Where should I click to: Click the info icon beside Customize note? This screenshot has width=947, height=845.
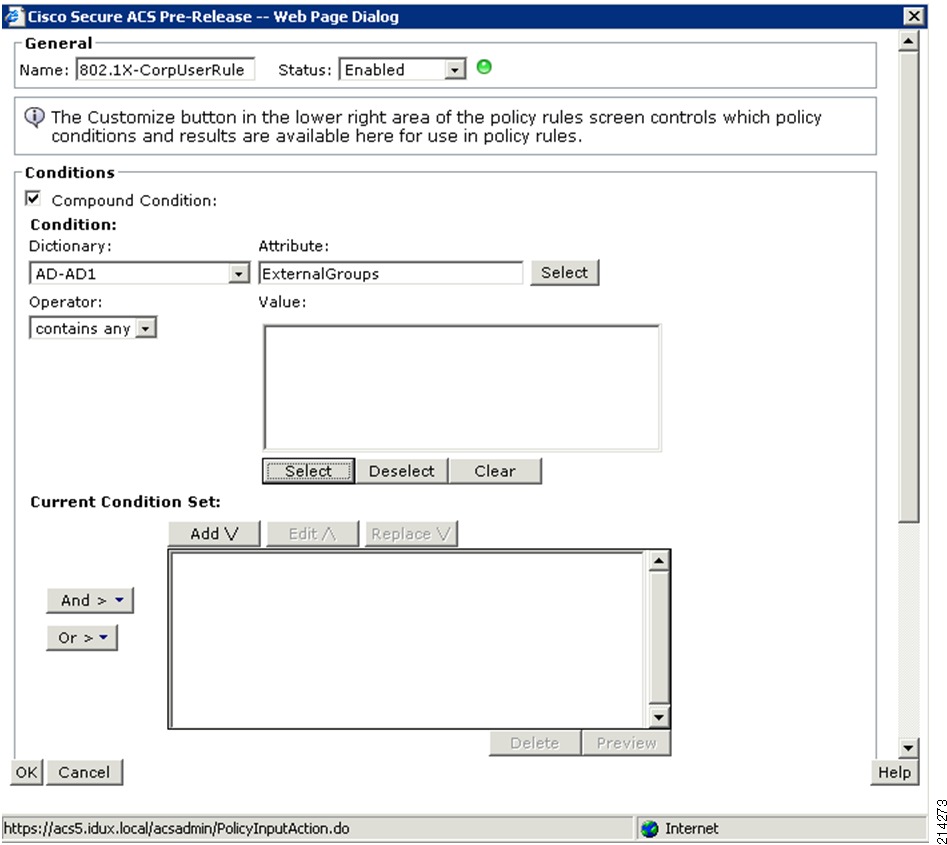[x=34, y=117]
